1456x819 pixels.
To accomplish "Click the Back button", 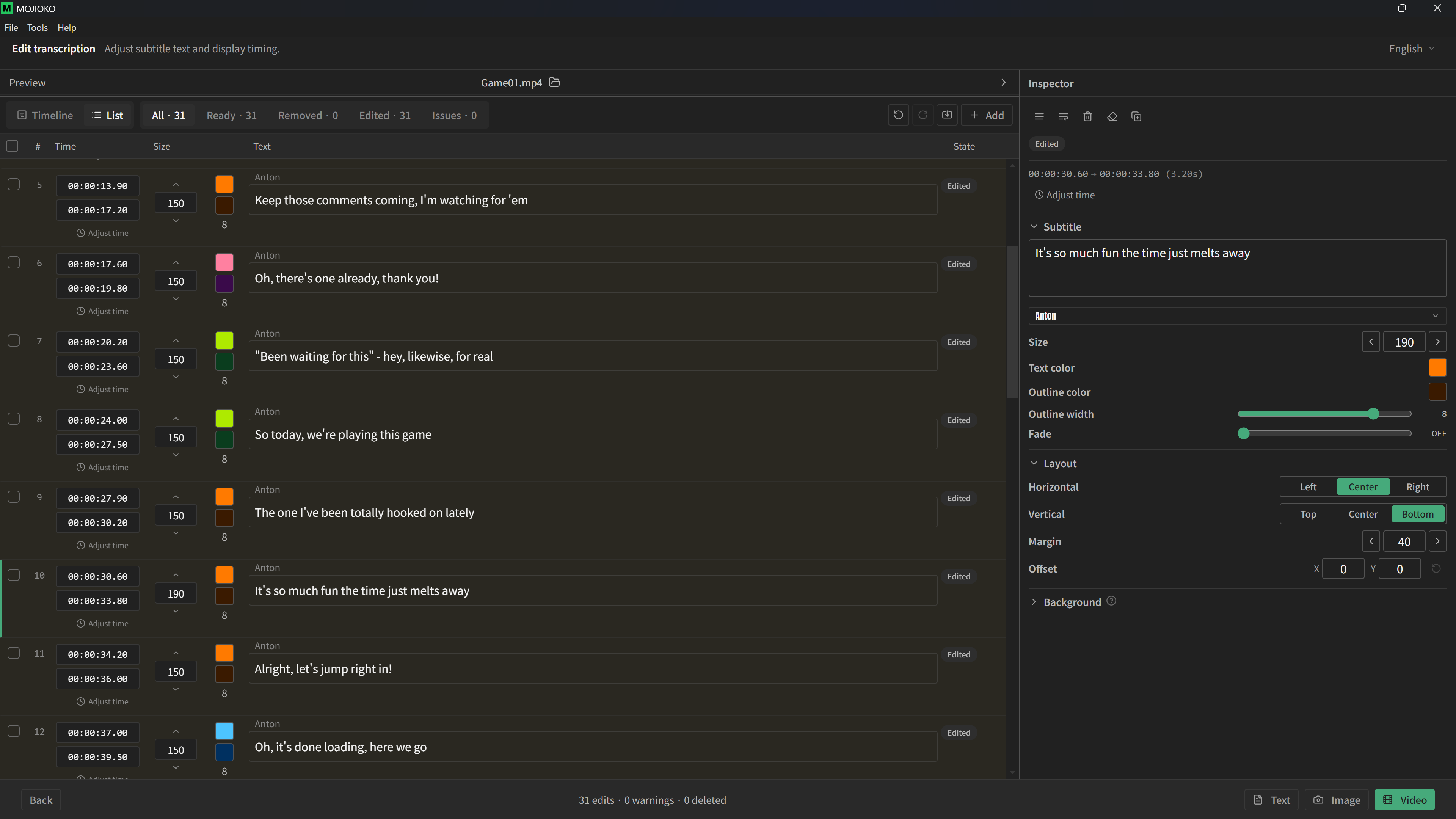I will pyautogui.click(x=41, y=800).
